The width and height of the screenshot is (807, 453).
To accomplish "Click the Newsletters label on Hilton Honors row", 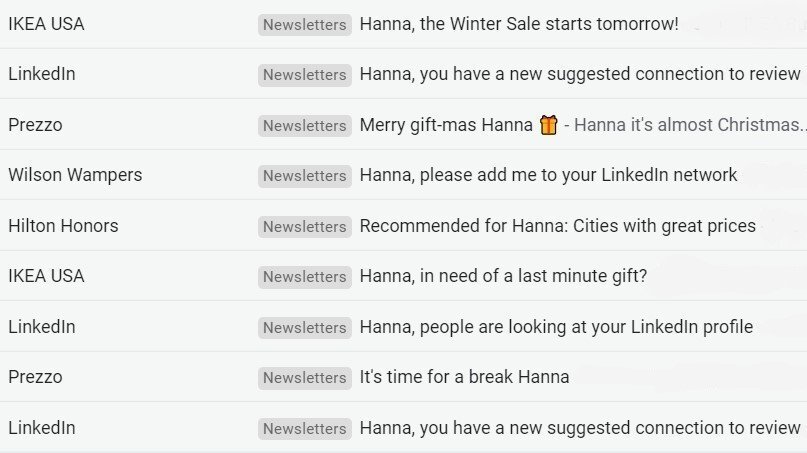I will point(304,227).
